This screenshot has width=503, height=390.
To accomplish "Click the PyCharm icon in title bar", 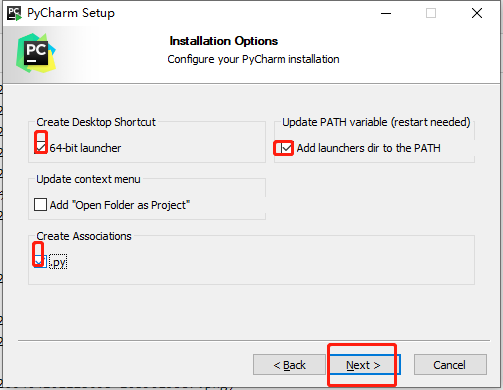I will pos(14,13).
